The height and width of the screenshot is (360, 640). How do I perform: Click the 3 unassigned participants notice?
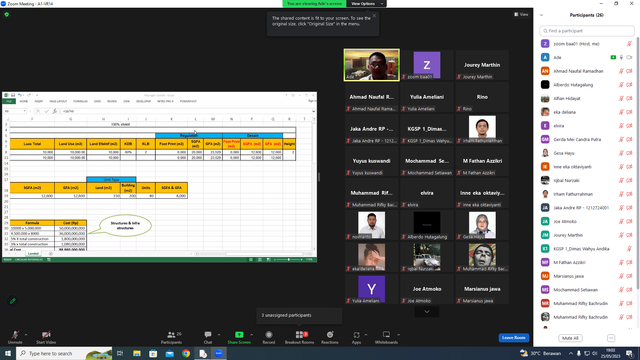click(x=299, y=315)
